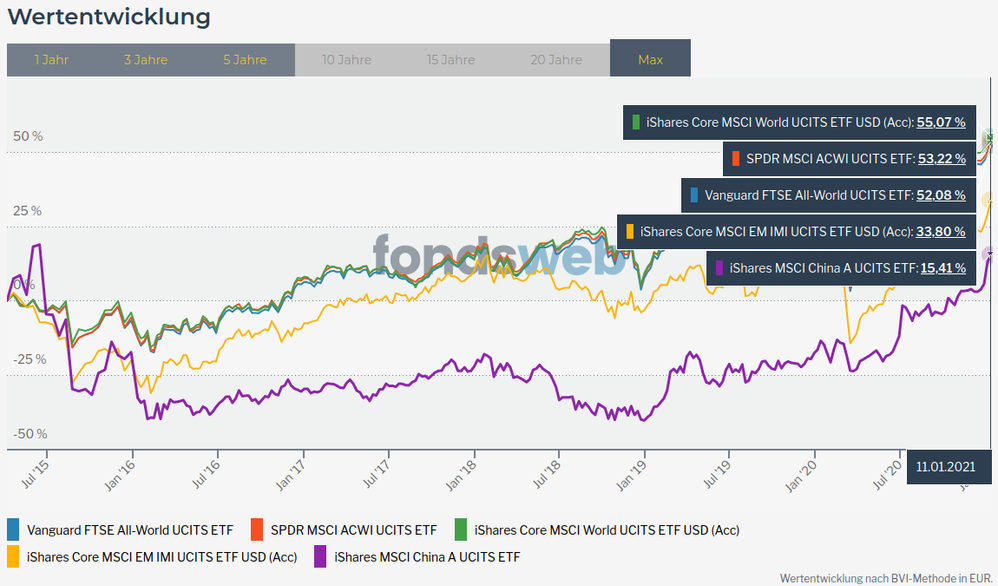The height and width of the screenshot is (586, 998).
Task: Choose the 5 Jahre period tab
Action: click(x=245, y=60)
